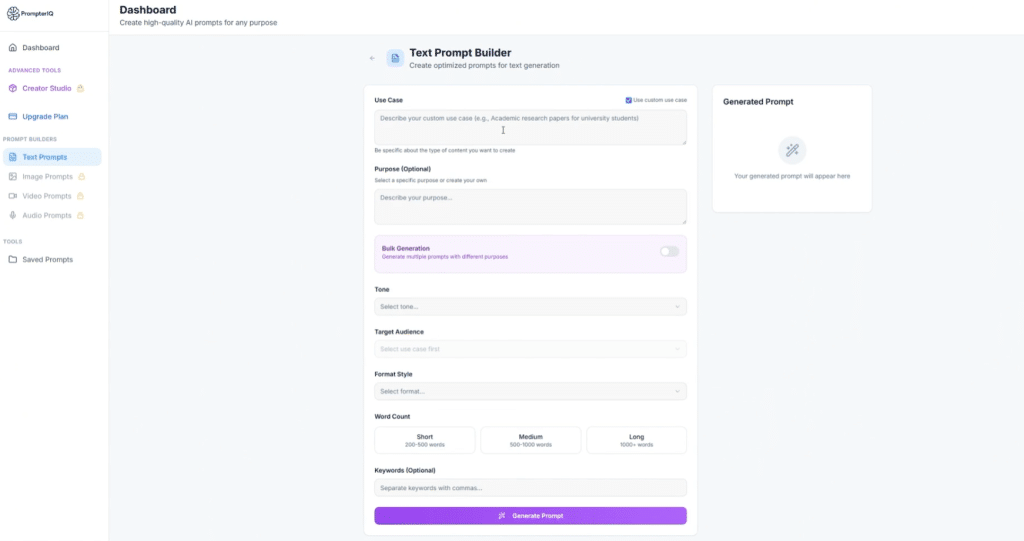Click the Video Prompts camera icon
Viewport: 1024px width, 541px height.
point(13,196)
